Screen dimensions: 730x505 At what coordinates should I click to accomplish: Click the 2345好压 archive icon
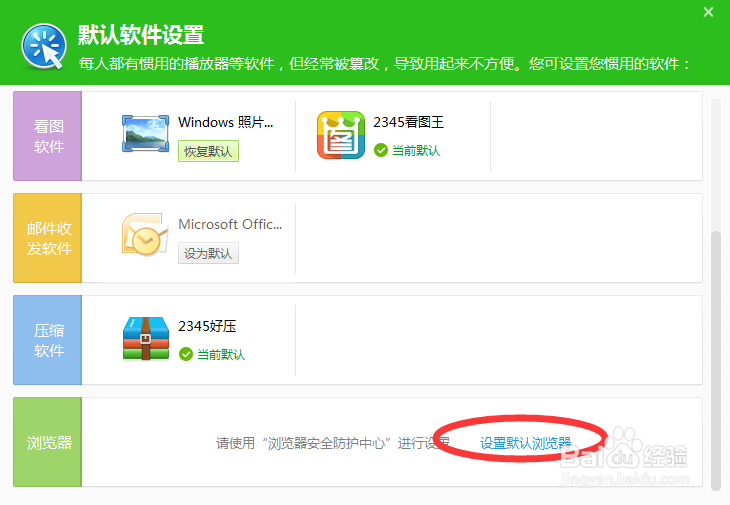click(146, 339)
